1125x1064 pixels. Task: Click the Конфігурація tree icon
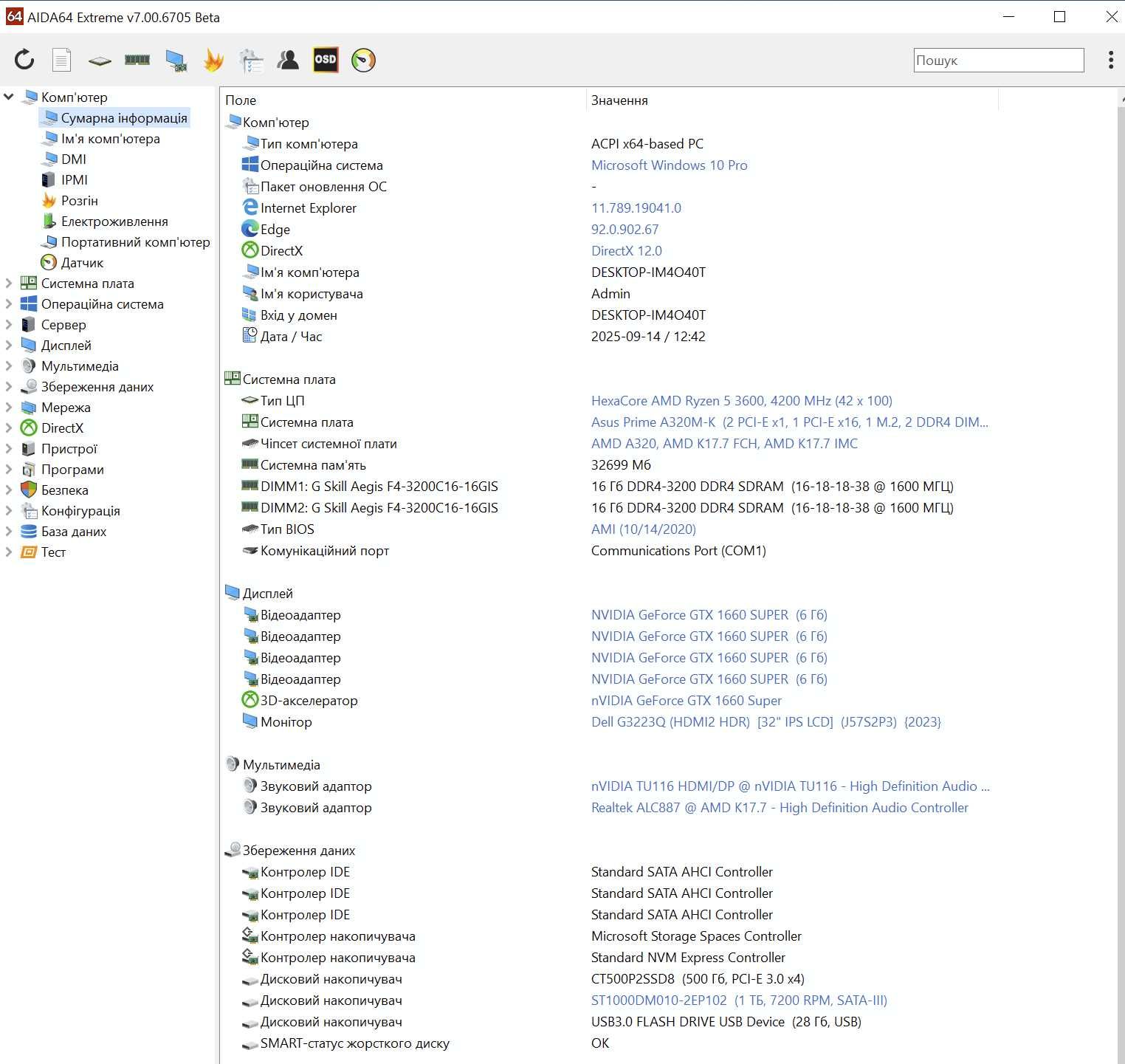(x=29, y=510)
